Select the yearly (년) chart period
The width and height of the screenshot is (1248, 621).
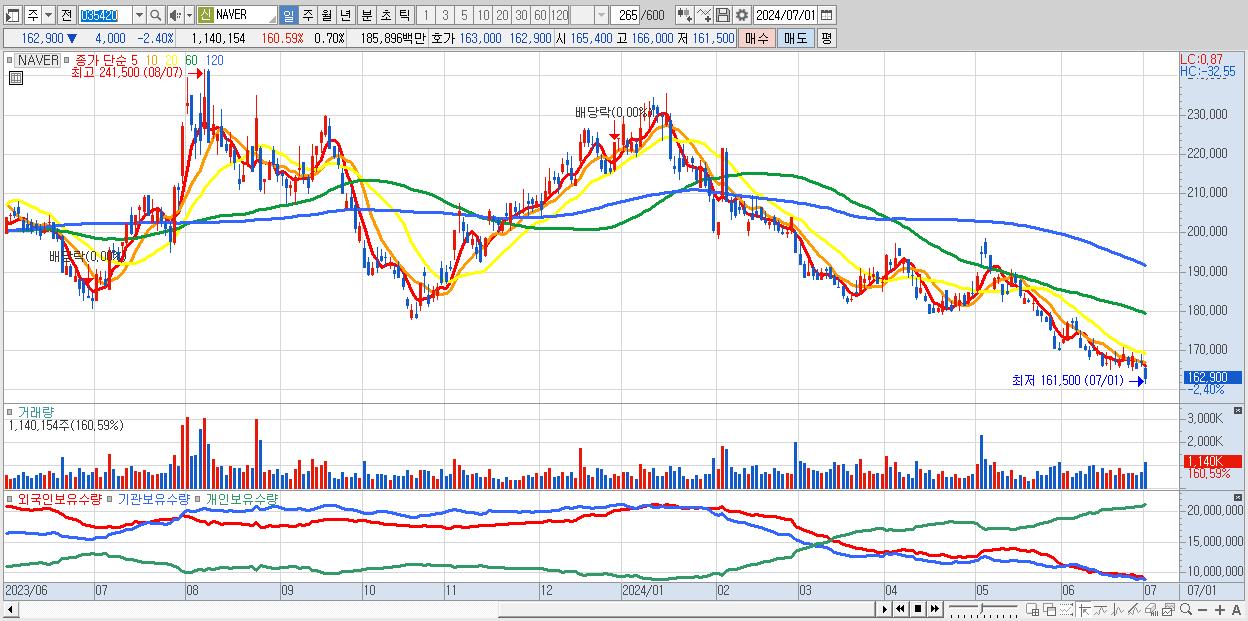[x=345, y=15]
